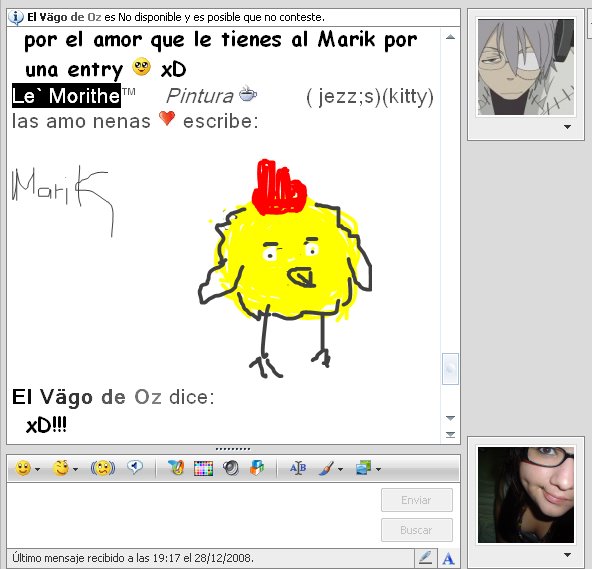
Task: Expand the winks dropdown arrow
Action: pos(76,469)
